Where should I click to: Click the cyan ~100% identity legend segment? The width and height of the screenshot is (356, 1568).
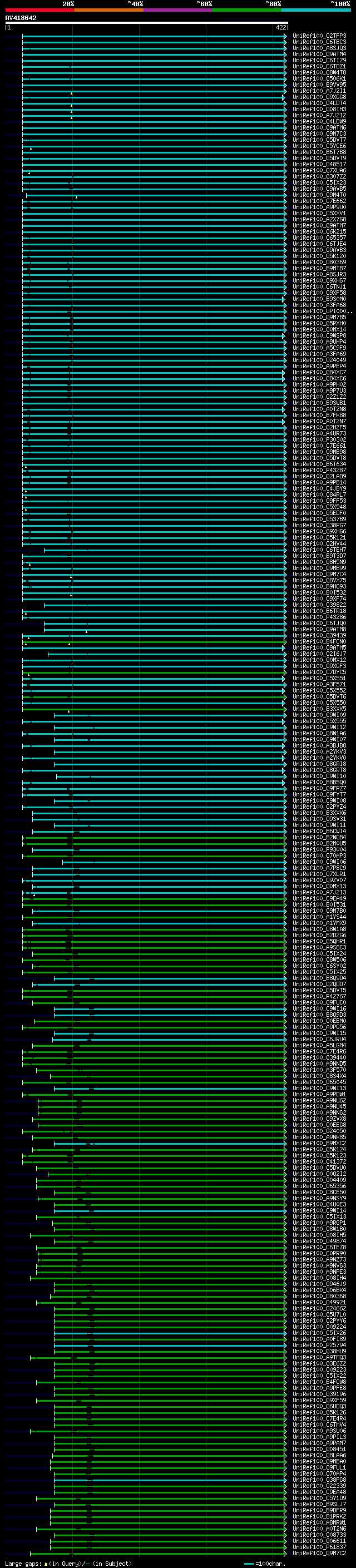[x=316, y=10]
